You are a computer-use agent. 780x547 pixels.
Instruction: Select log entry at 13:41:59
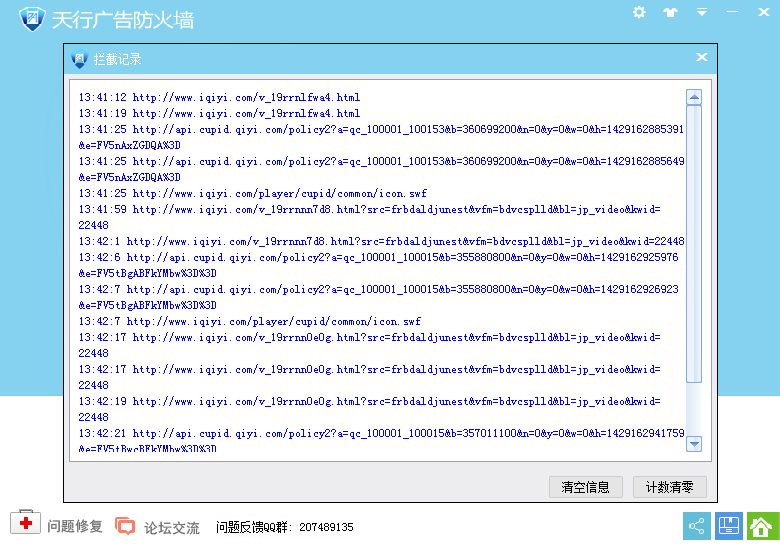click(x=370, y=217)
